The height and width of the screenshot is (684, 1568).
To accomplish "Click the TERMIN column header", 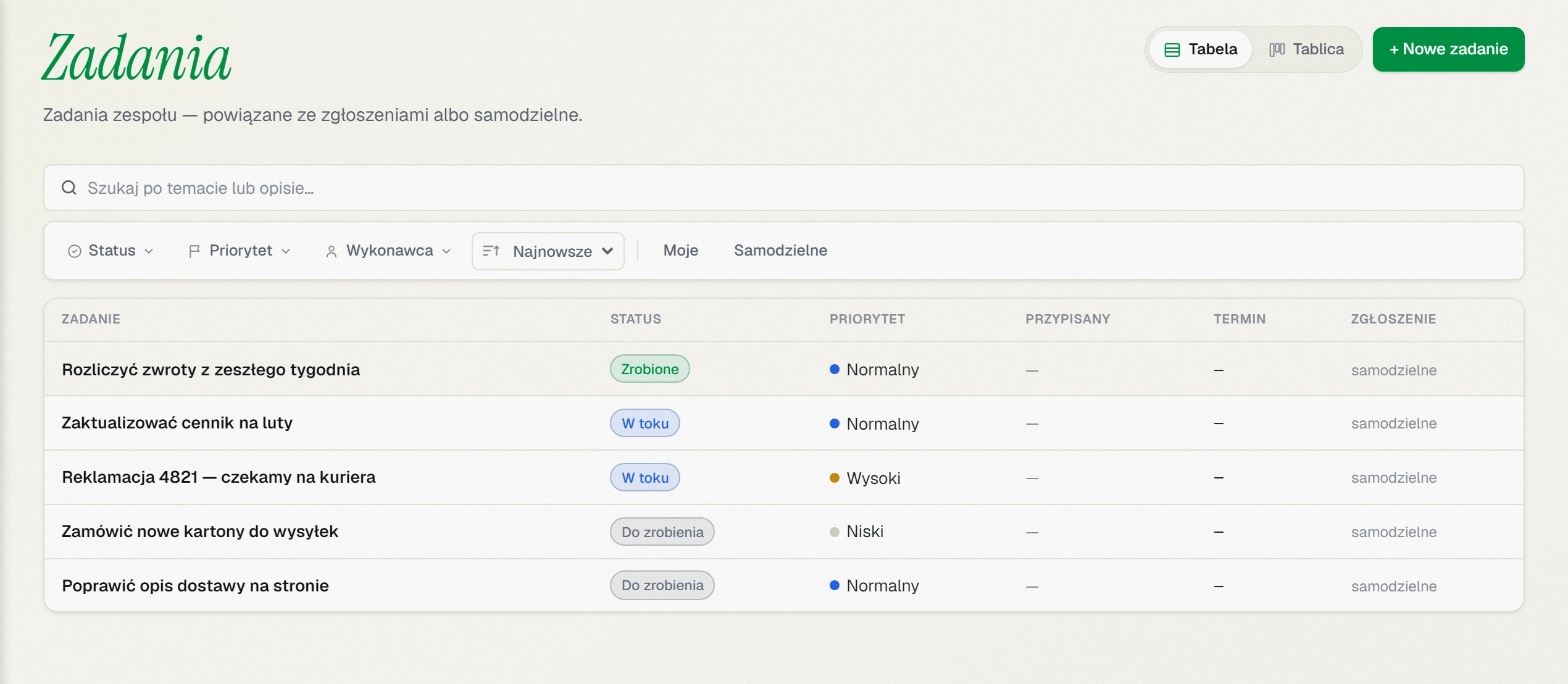I will [1239, 319].
